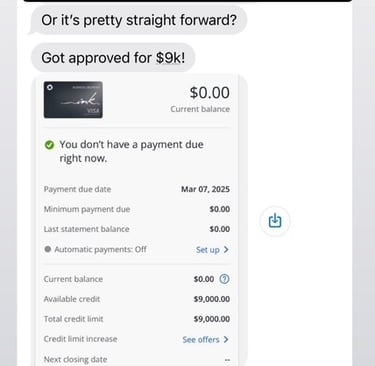
Task: Tap the save image download icon
Action: pyautogui.click(x=275, y=221)
